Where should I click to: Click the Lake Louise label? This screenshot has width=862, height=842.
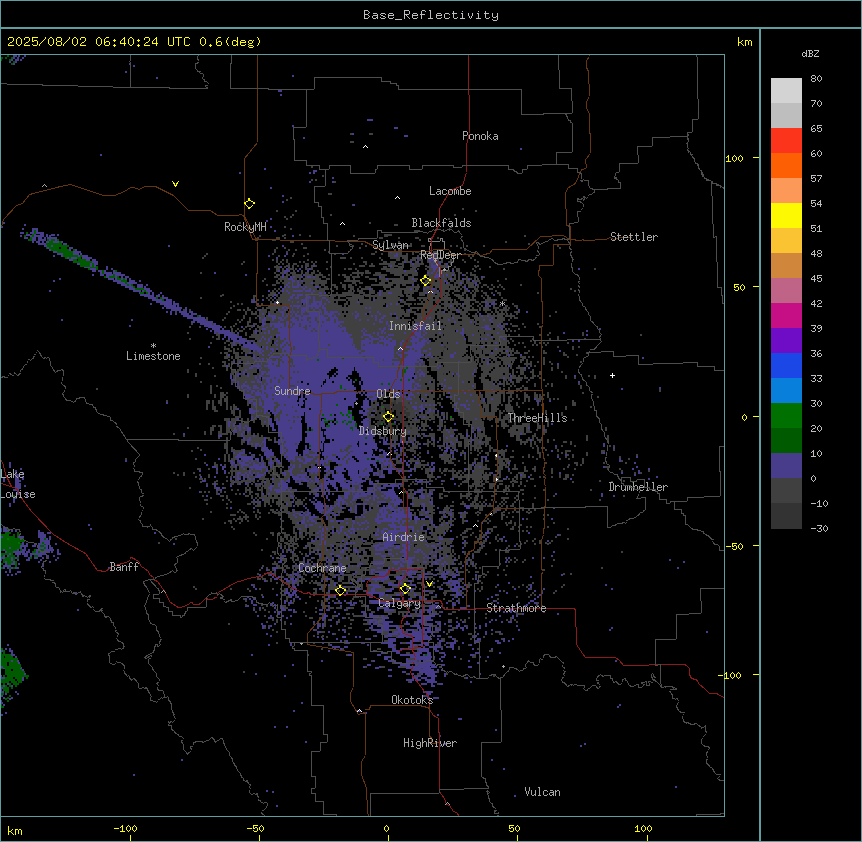[18, 484]
